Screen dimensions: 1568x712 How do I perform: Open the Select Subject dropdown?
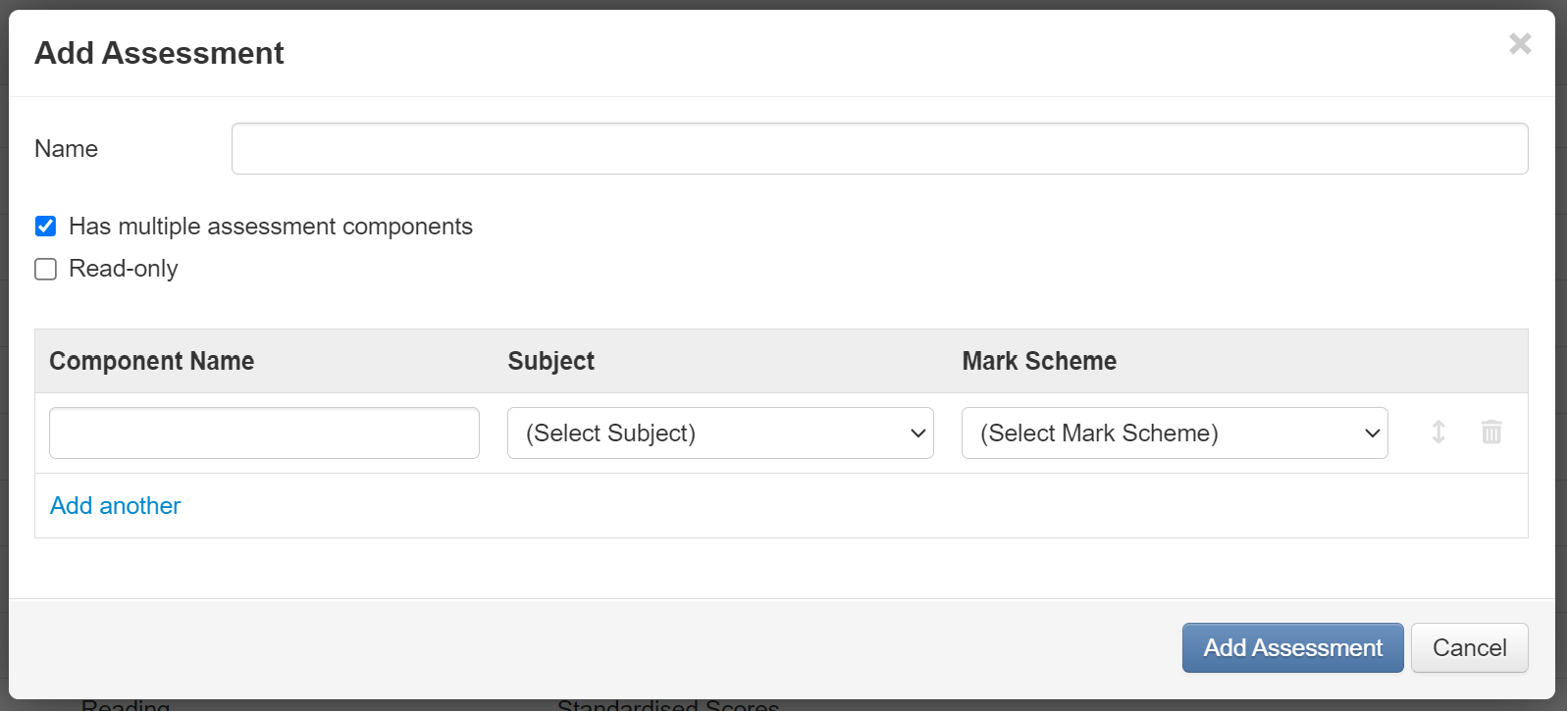tap(720, 432)
